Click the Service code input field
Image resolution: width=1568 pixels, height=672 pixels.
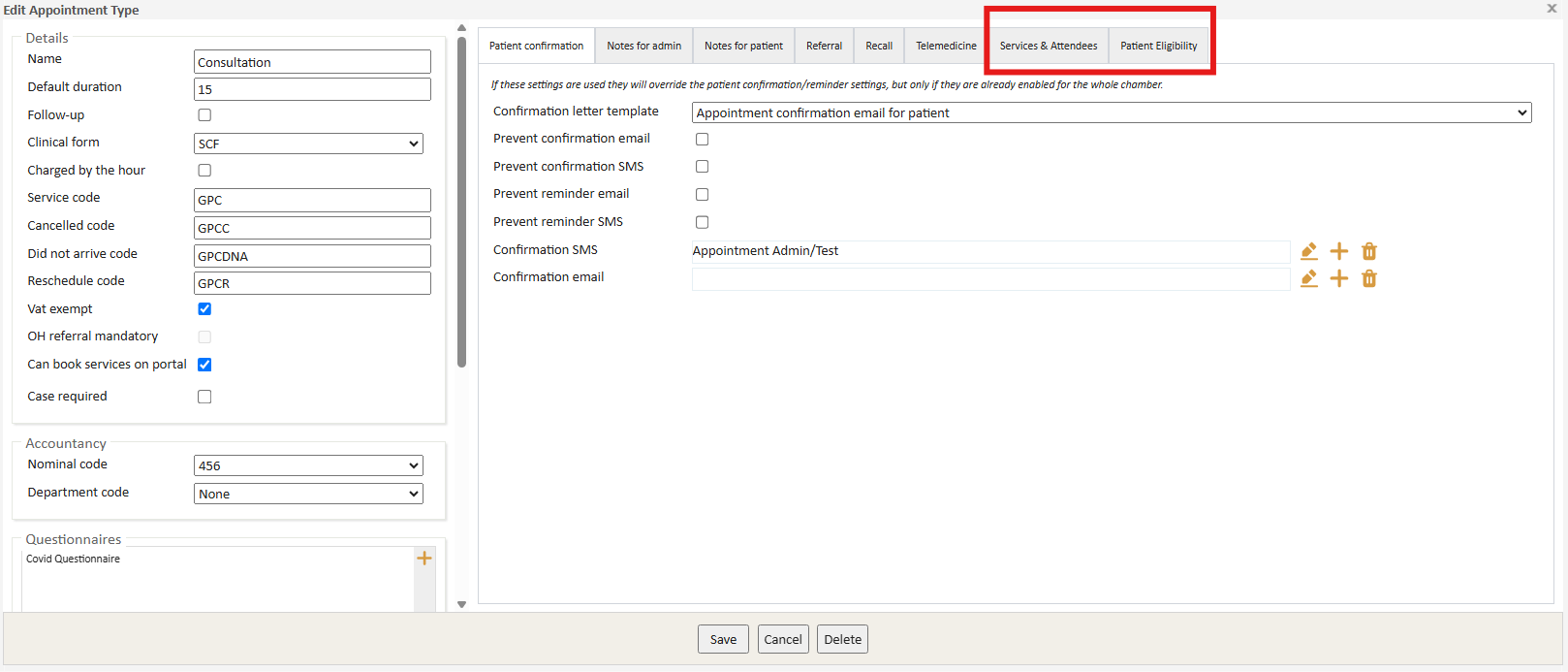click(312, 201)
